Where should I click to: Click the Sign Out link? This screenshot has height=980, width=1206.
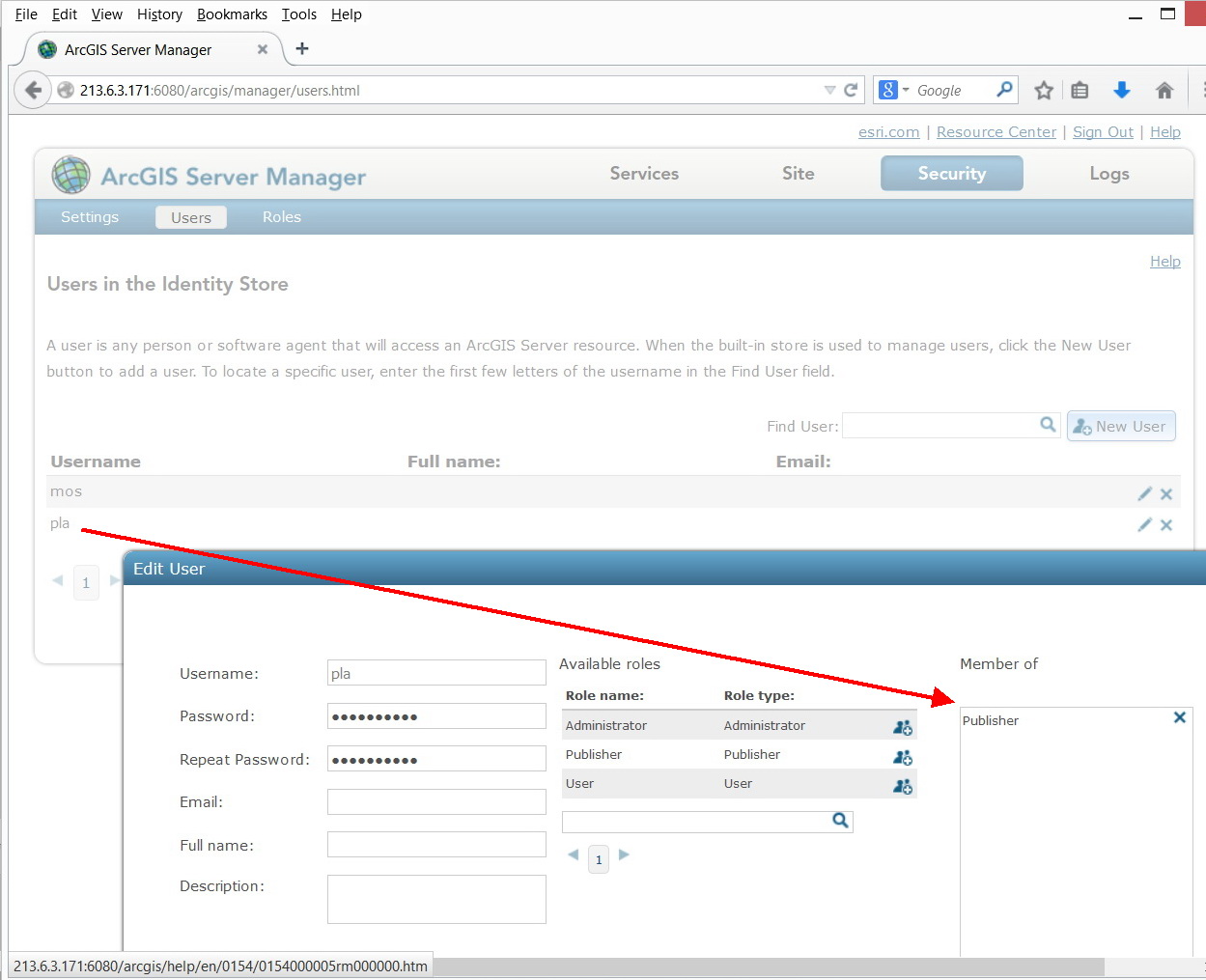coord(1103,132)
